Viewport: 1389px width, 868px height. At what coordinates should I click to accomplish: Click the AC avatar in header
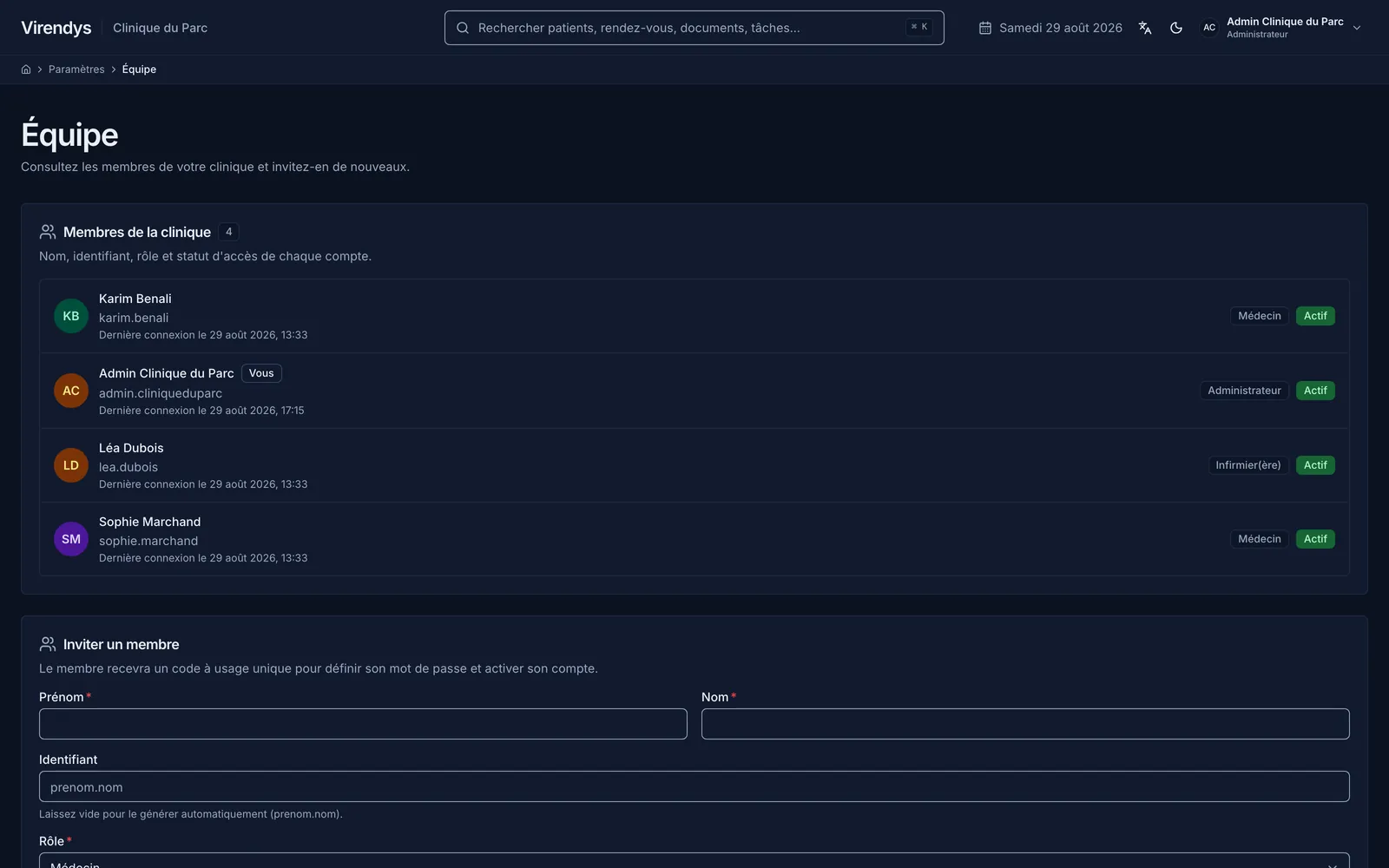[1209, 28]
